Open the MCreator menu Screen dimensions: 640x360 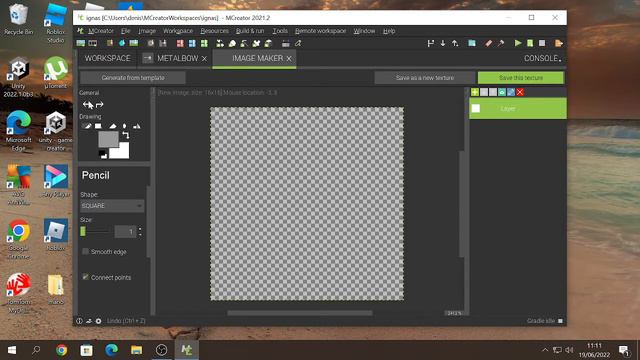(100, 31)
